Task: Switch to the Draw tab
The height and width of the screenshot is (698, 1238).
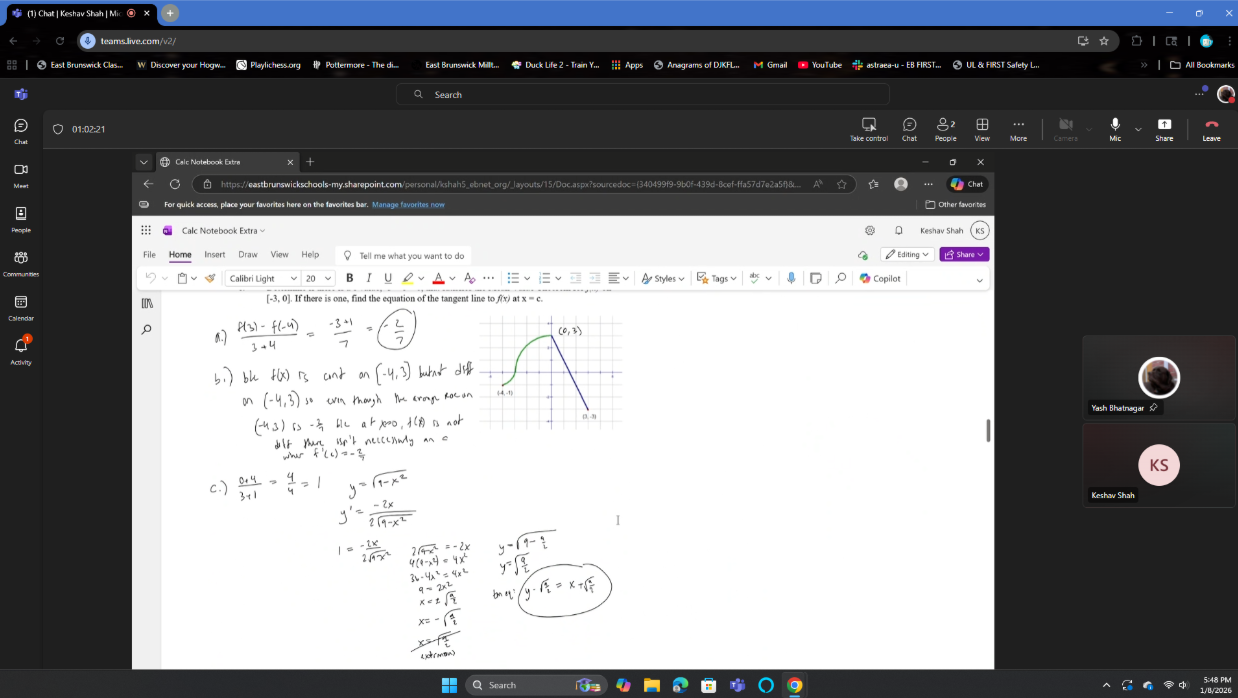Action: tap(247, 254)
